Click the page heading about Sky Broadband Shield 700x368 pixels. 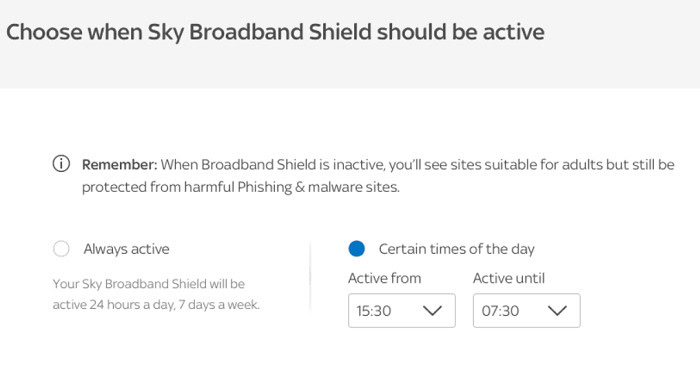coord(275,32)
